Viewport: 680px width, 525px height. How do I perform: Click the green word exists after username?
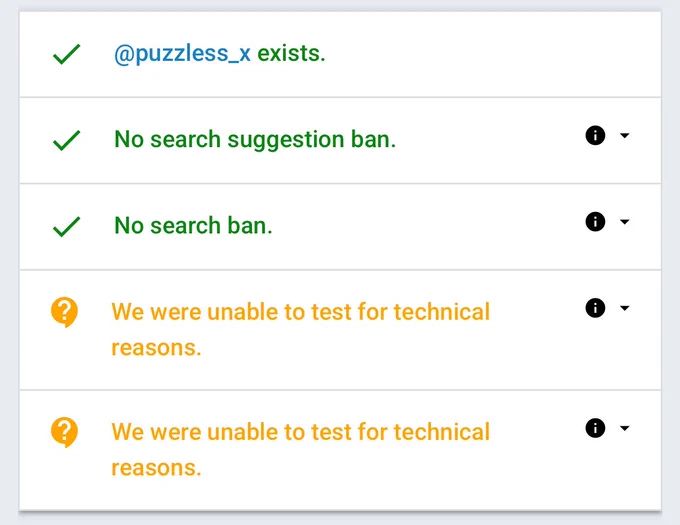click(x=291, y=54)
